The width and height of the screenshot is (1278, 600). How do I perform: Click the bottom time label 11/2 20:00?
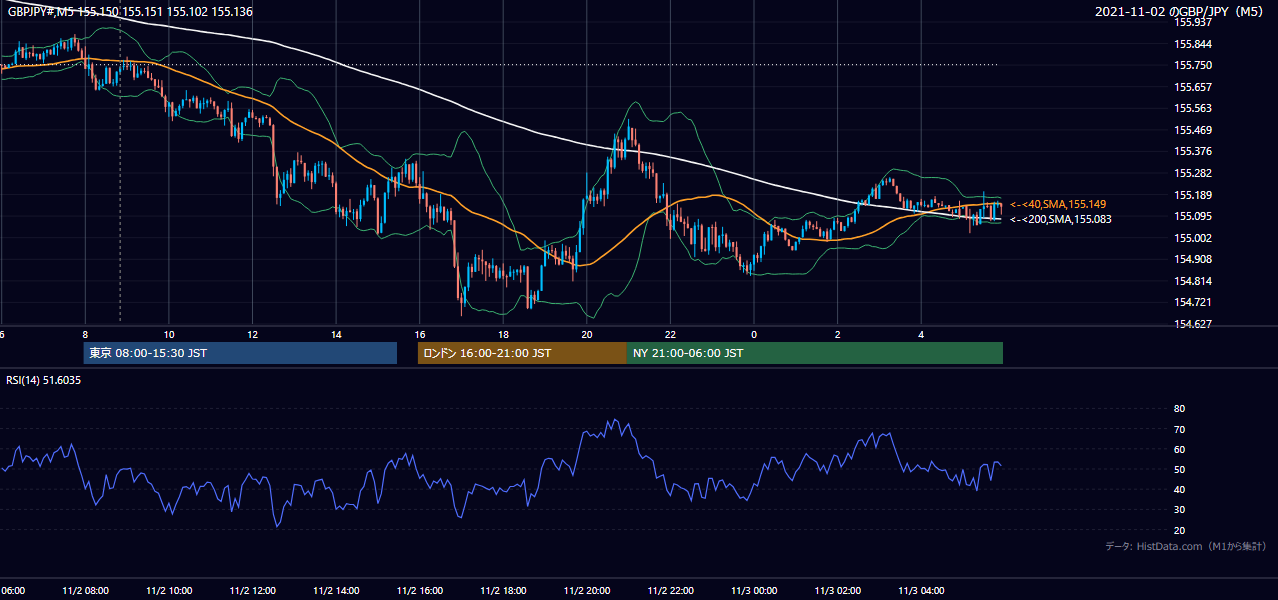587,590
